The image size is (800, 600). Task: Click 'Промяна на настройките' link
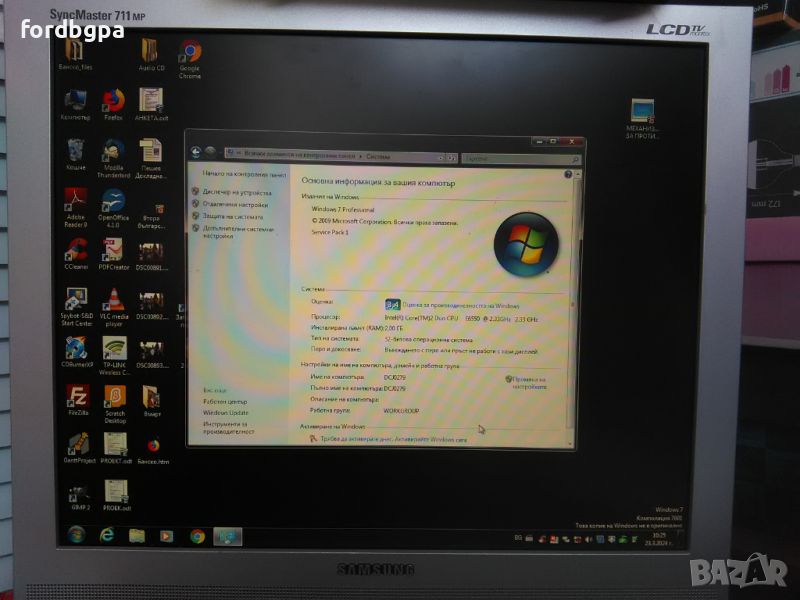coord(529,382)
